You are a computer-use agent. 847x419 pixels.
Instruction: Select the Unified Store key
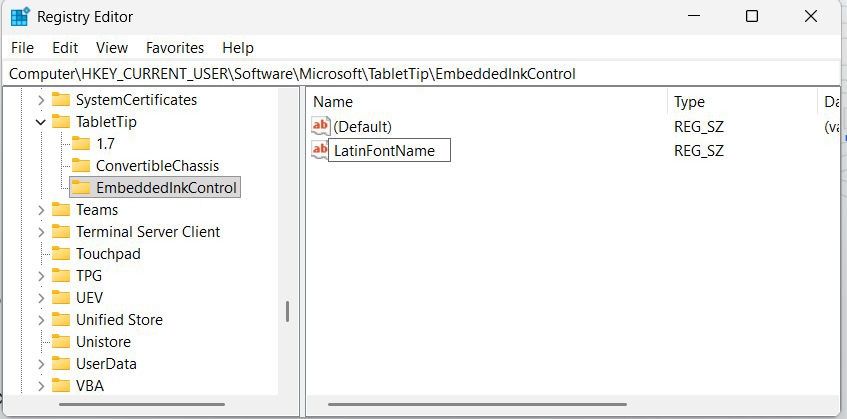tap(119, 320)
